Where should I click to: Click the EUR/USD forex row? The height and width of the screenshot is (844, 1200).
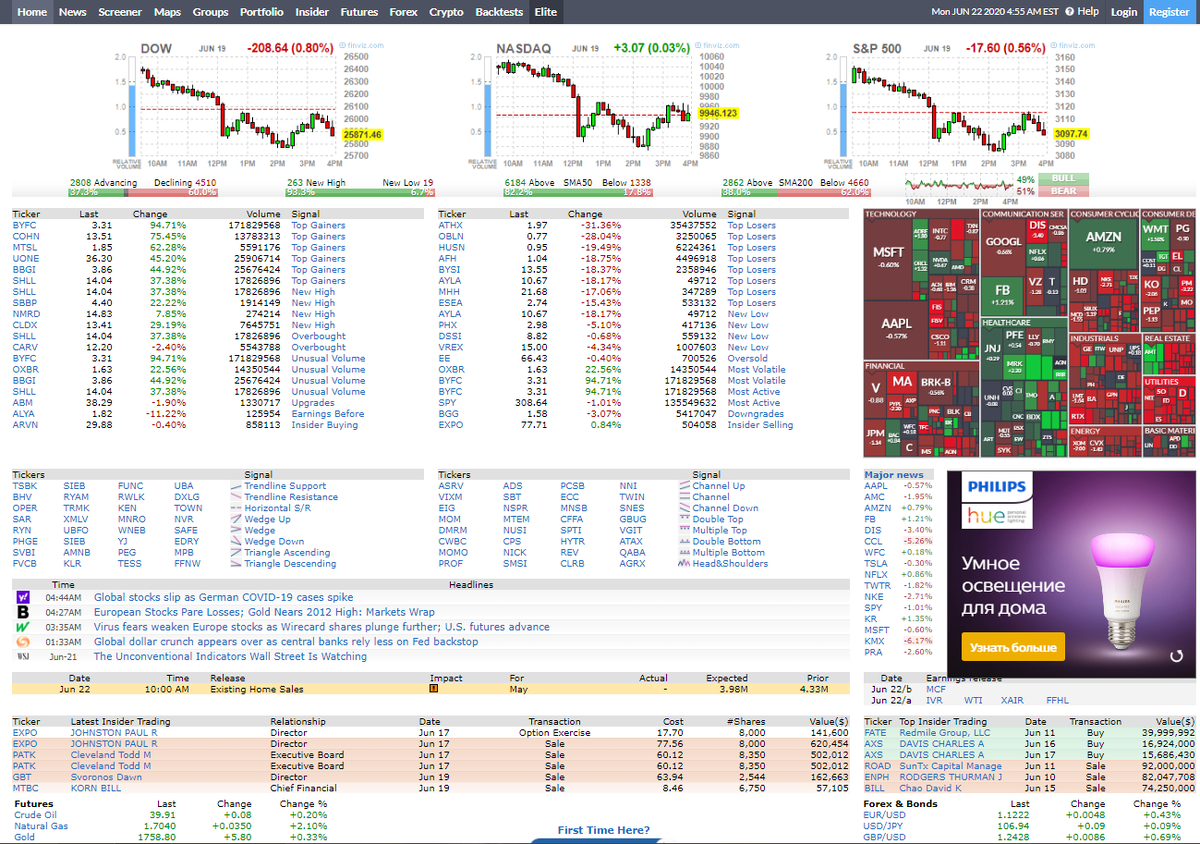tap(1029, 815)
